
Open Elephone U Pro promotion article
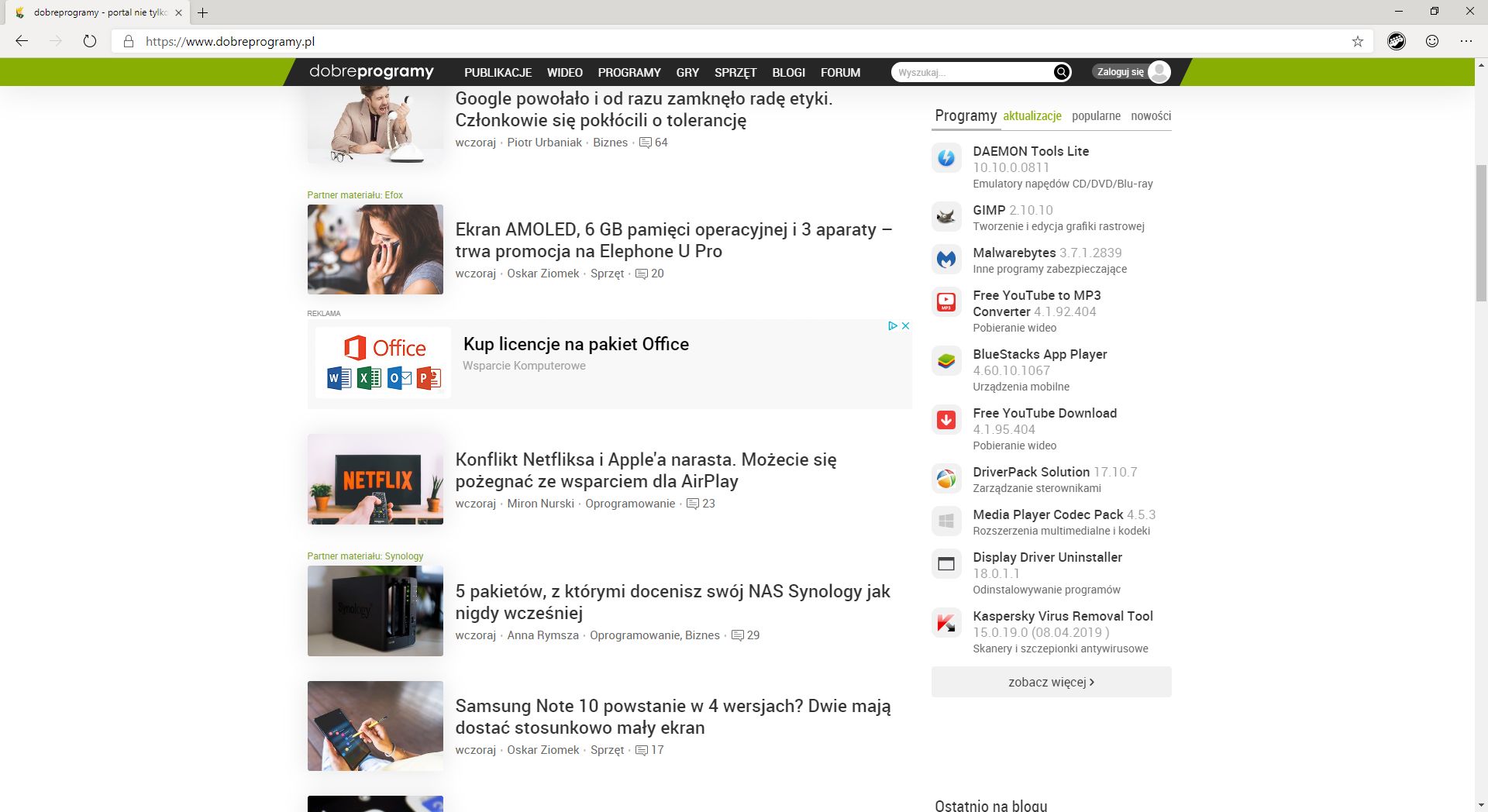[673, 240]
